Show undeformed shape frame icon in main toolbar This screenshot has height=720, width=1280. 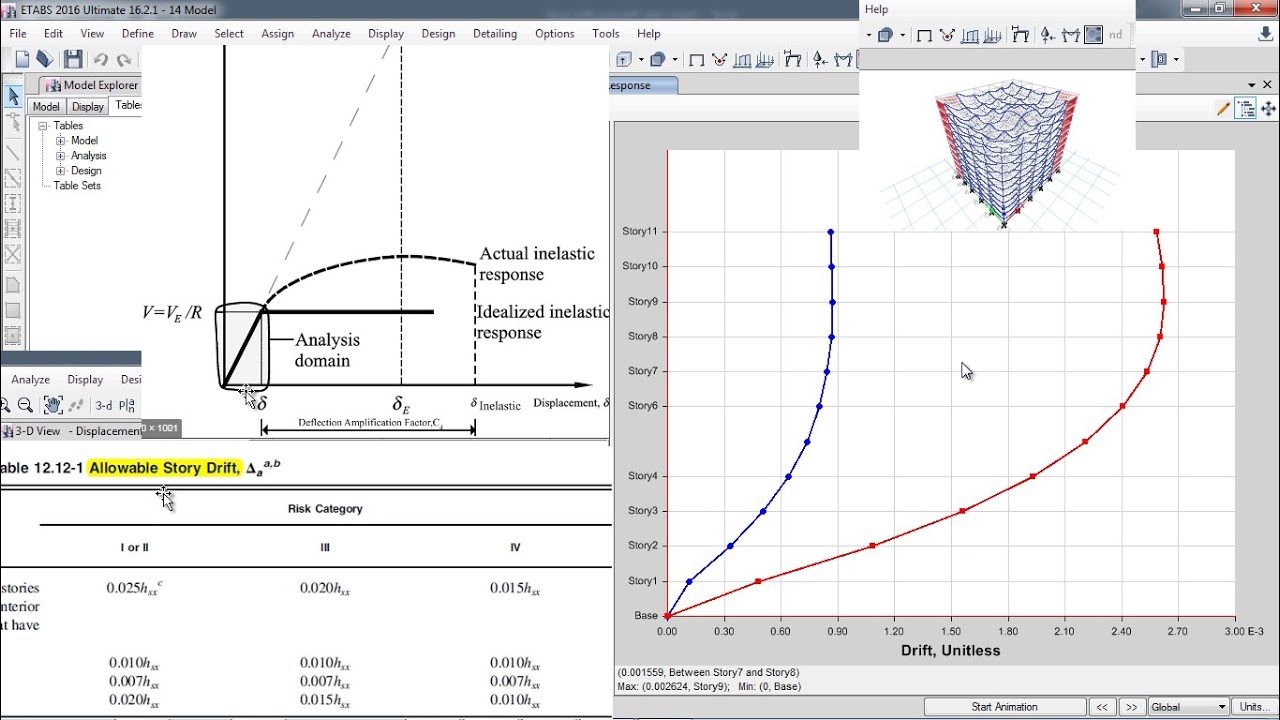(697, 60)
